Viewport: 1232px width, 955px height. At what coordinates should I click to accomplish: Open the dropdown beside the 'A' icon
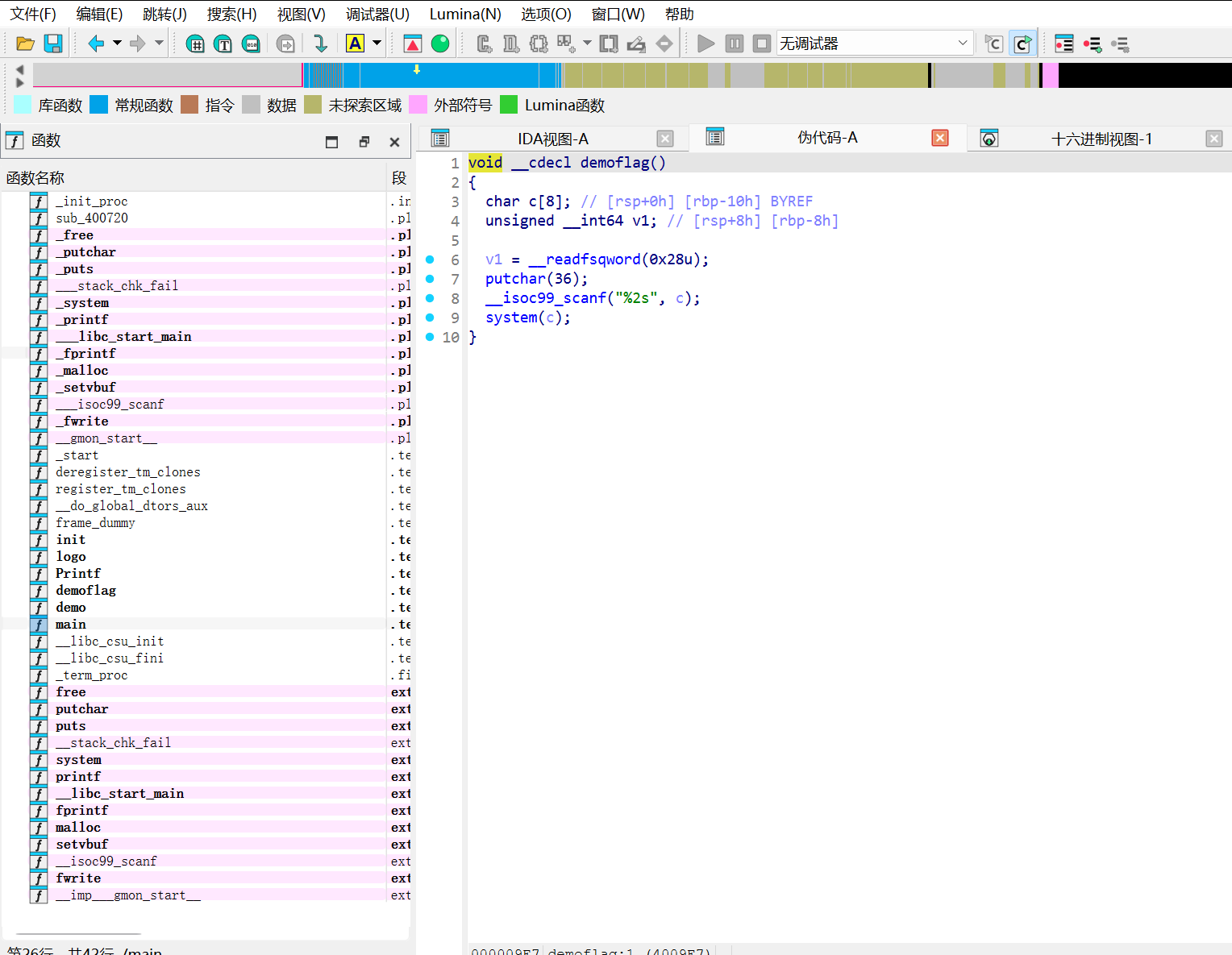[x=377, y=44]
